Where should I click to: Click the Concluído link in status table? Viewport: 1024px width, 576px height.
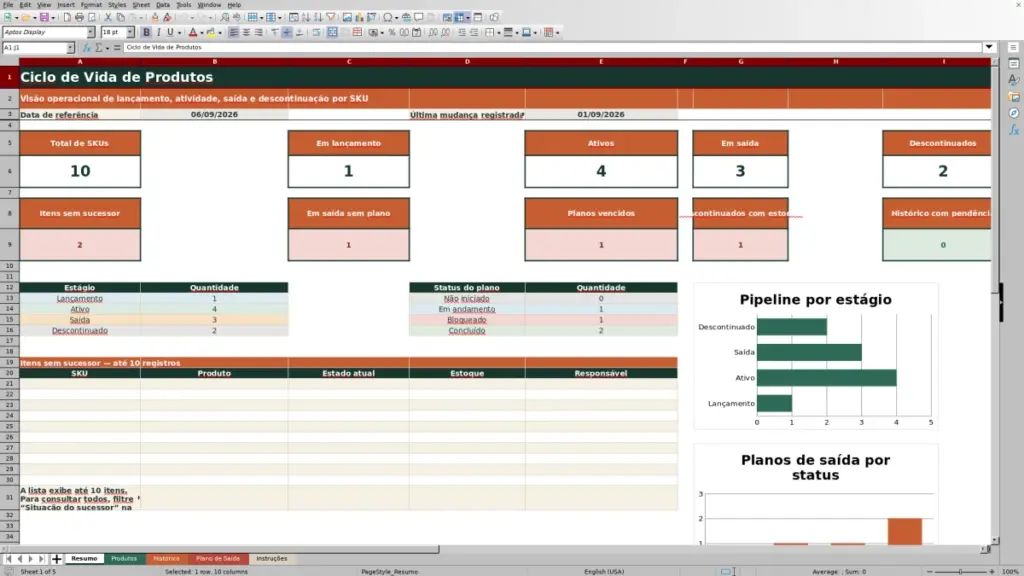[467, 330]
